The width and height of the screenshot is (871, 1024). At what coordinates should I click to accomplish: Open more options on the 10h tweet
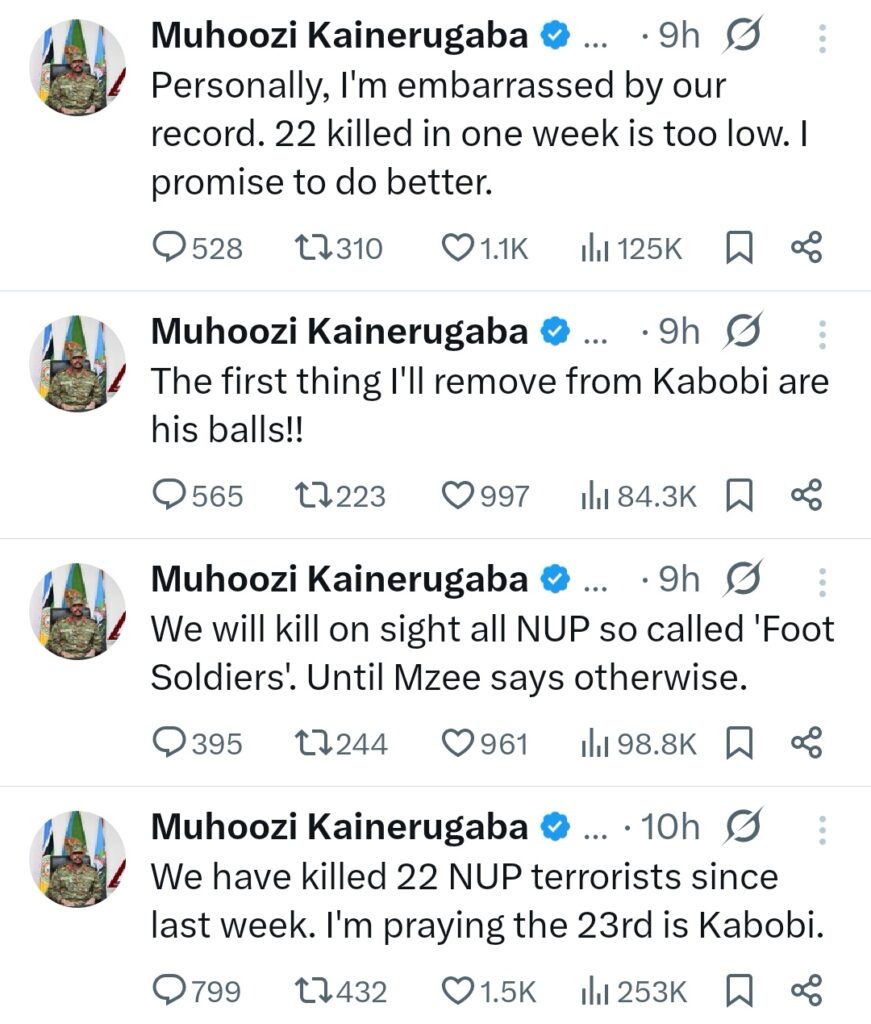[822, 828]
